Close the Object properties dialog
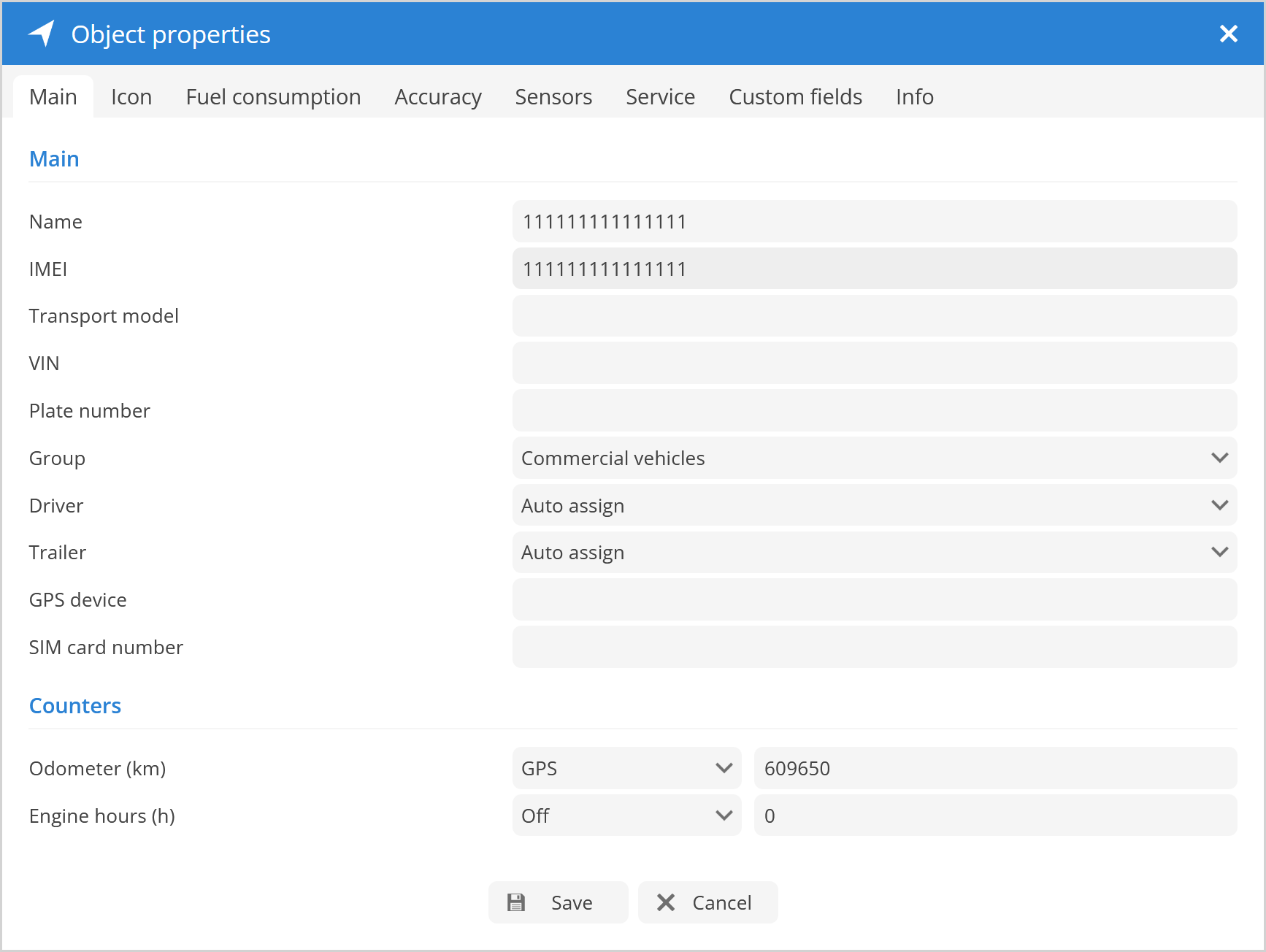This screenshot has width=1266, height=952. [1228, 34]
